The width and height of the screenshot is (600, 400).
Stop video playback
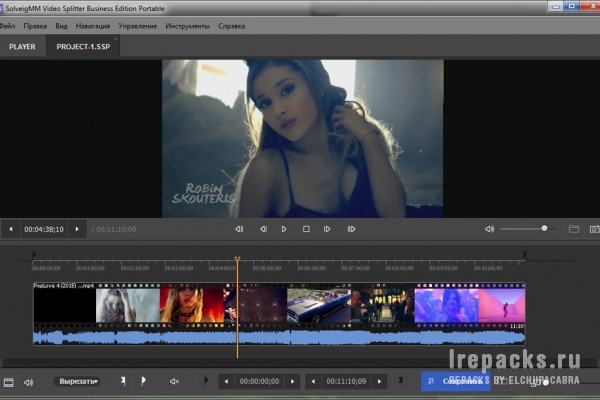tap(306, 229)
